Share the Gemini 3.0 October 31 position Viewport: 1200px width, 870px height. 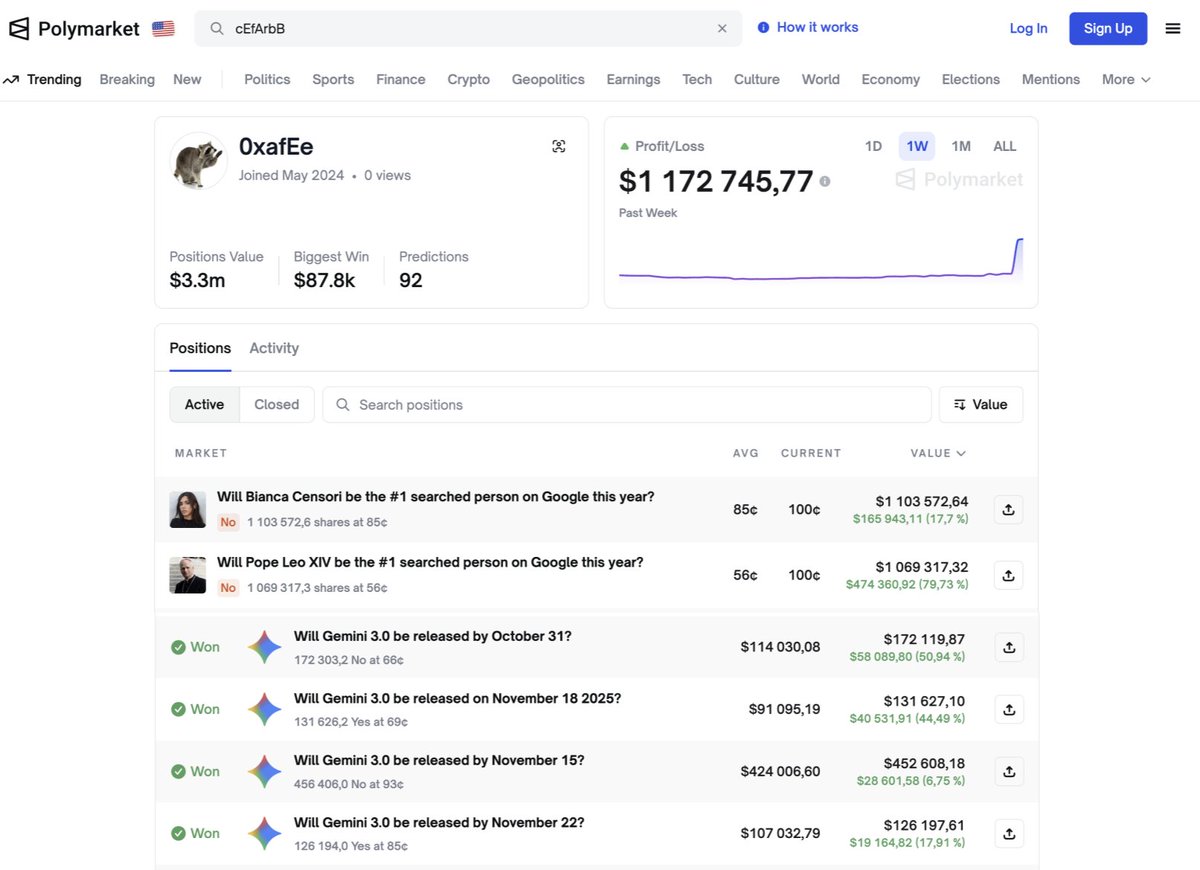(x=1008, y=648)
